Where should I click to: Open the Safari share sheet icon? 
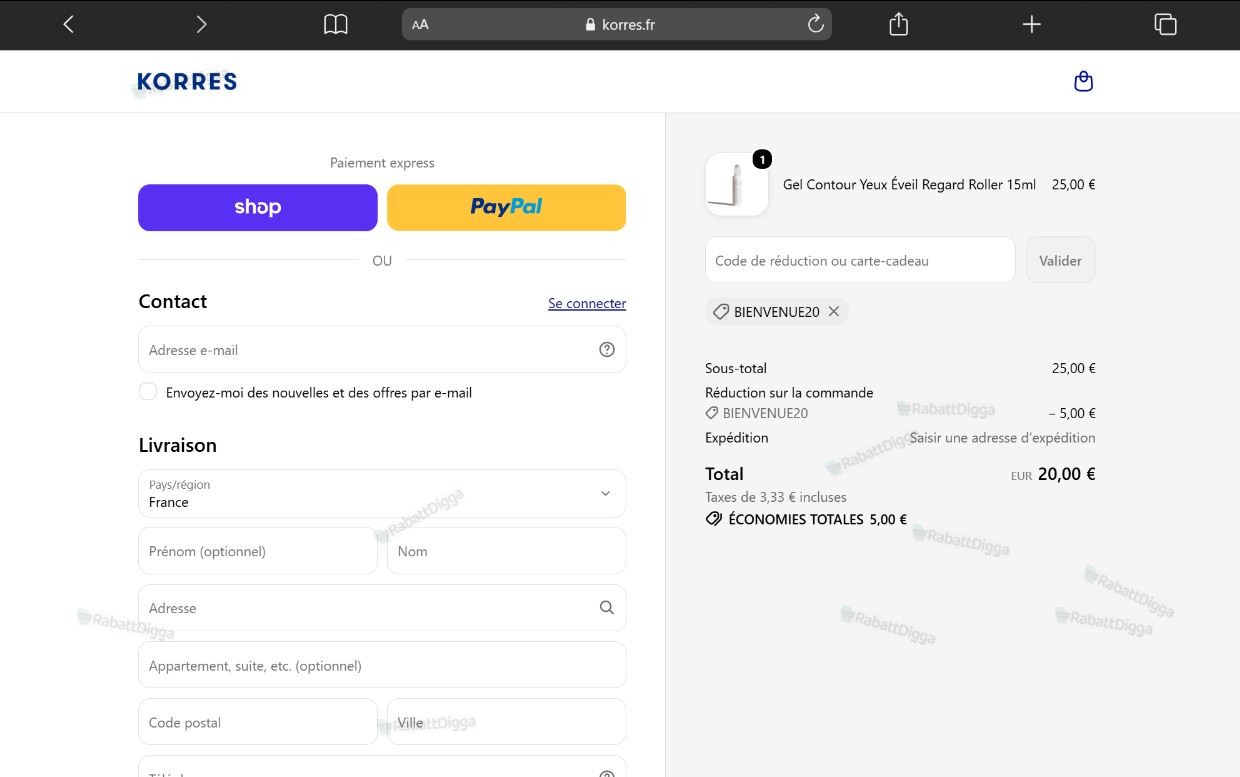899,24
